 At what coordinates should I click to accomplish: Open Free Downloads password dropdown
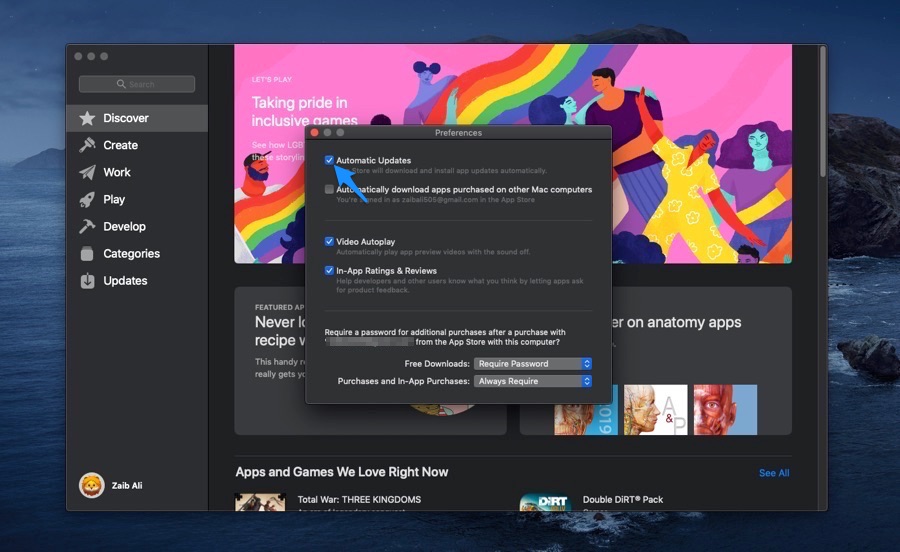click(533, 364)
